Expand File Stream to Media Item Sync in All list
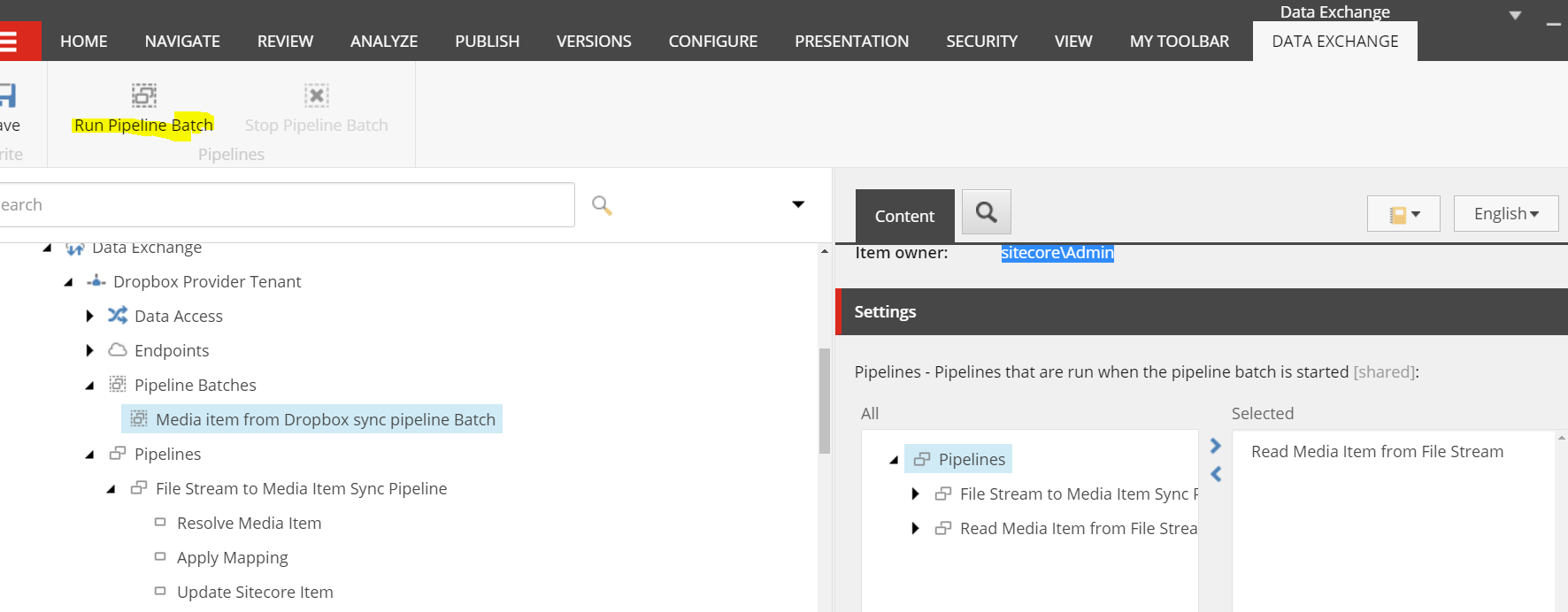This screenshot has width=1568, height=612. pos(916,493)
